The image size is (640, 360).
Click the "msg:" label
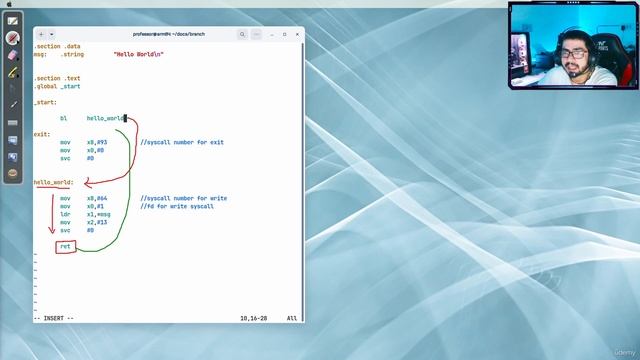tap(40, 54)
